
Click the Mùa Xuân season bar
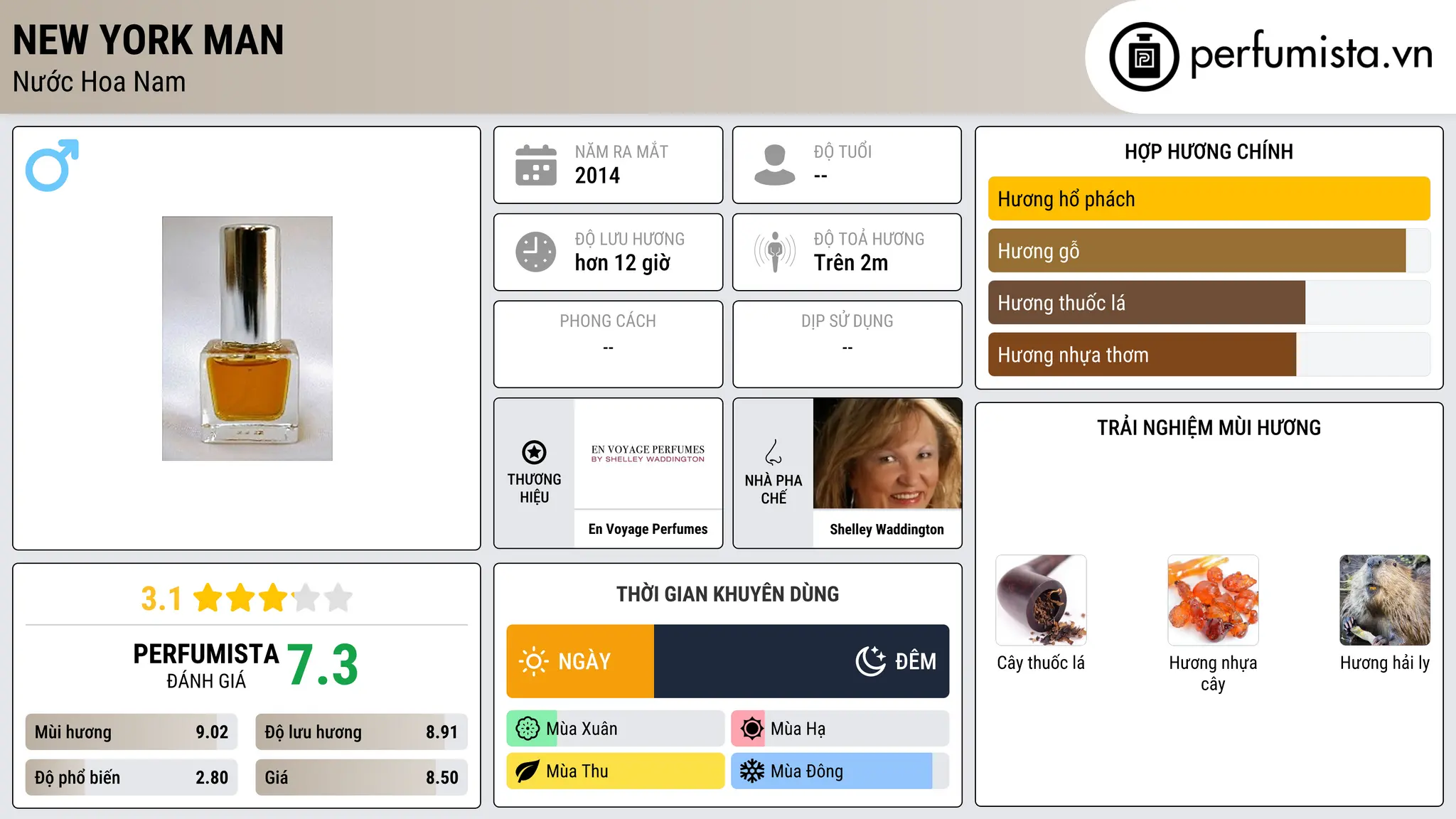[x=616, y=729]
